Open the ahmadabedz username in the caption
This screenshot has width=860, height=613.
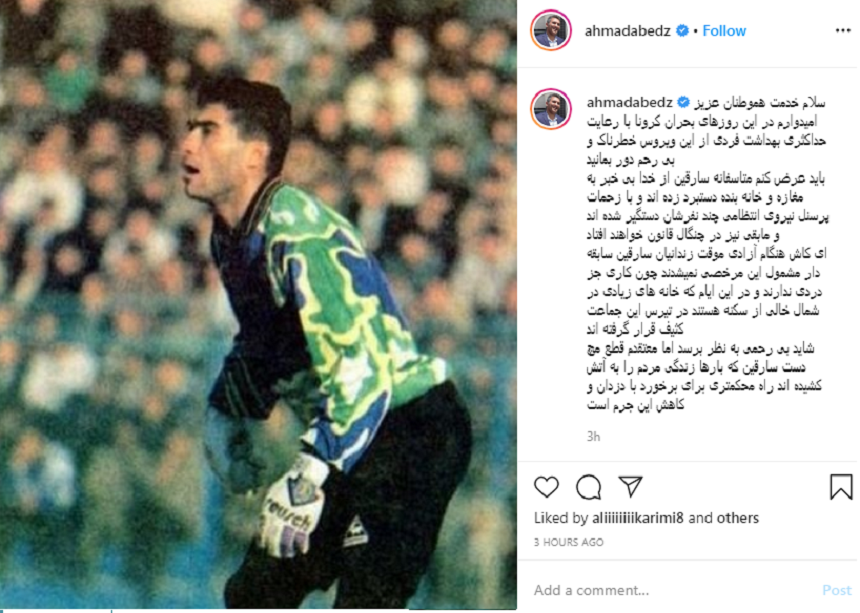(629, 103)
